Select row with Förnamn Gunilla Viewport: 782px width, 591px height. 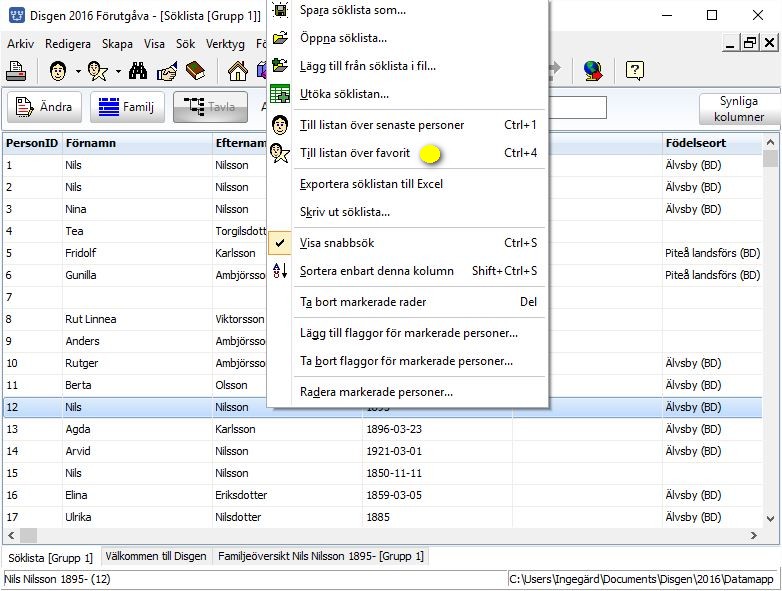[383, 275]
